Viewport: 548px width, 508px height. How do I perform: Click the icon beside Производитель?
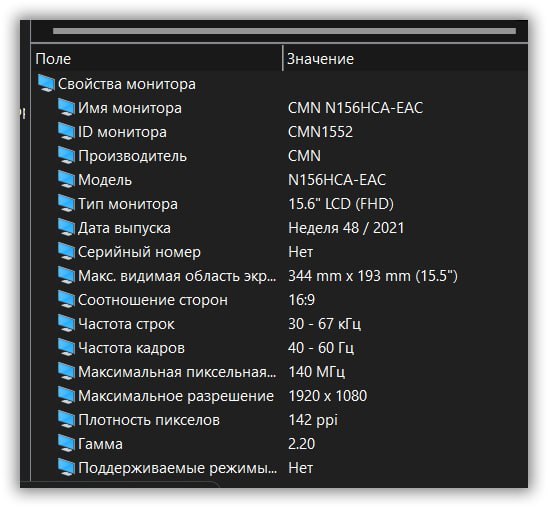66,155
